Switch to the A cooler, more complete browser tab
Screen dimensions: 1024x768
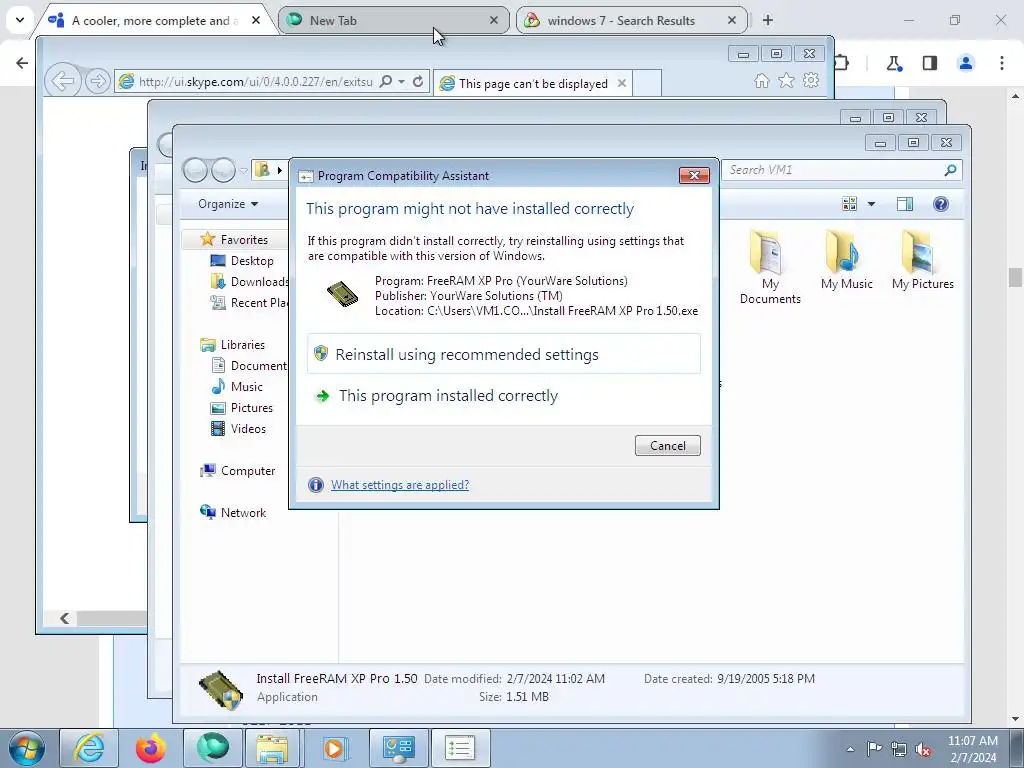[x=155, y=21]
